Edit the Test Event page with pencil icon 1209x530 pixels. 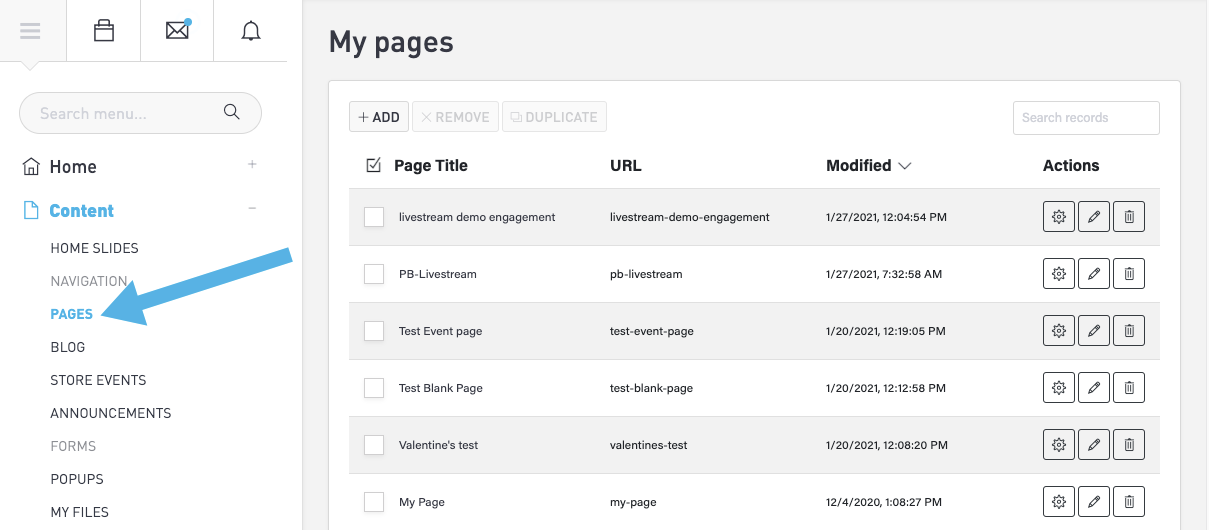coord(1094,331)
